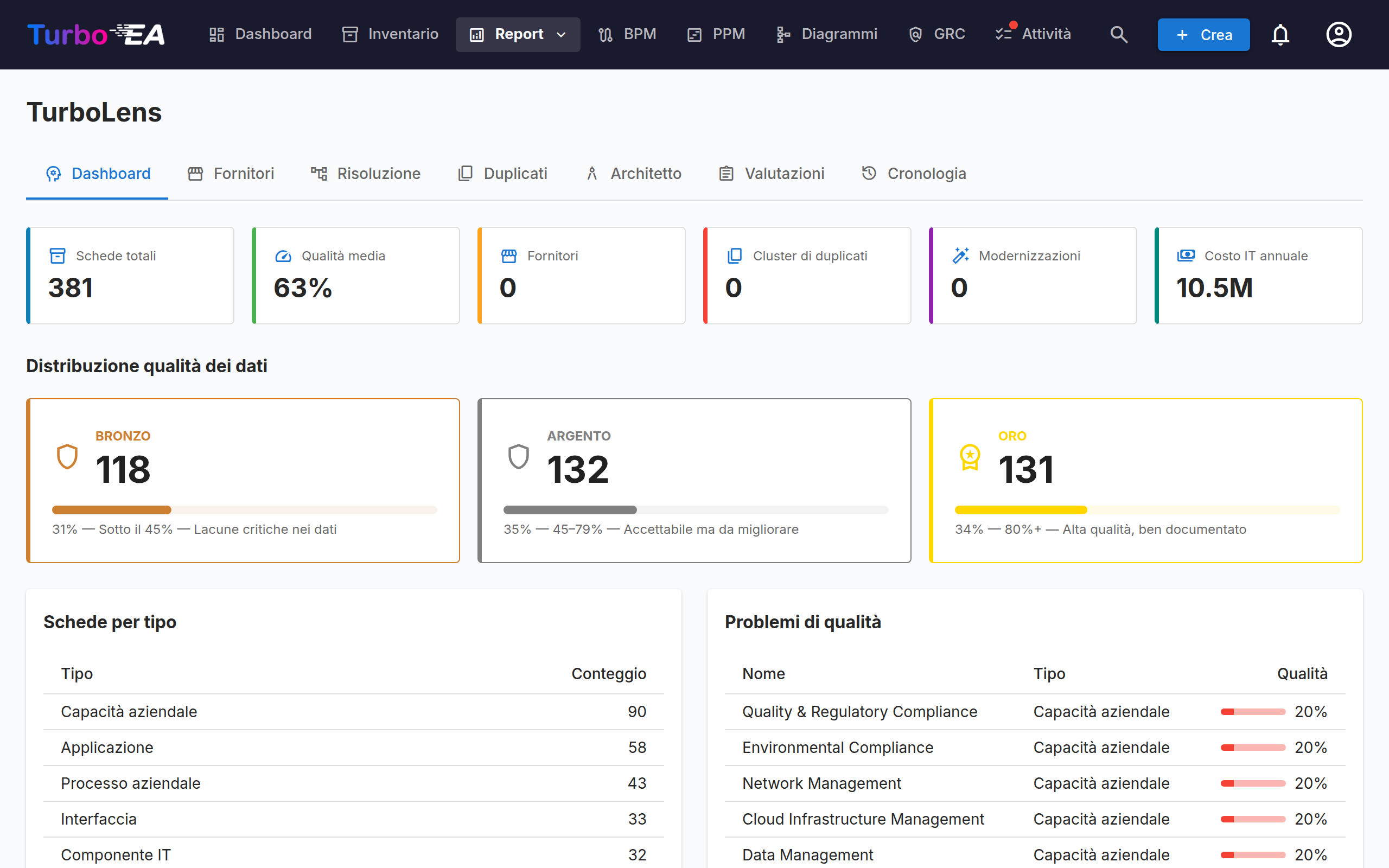Open the BPM nav item
The height and width of the screenshot is (868, 1389).
pyautogui.click(x=627, y=34)
